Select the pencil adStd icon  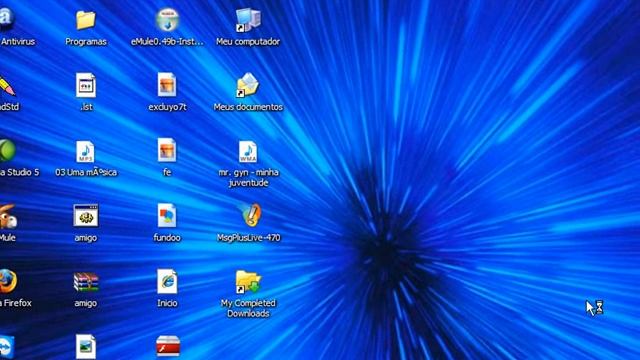point(7,86)
